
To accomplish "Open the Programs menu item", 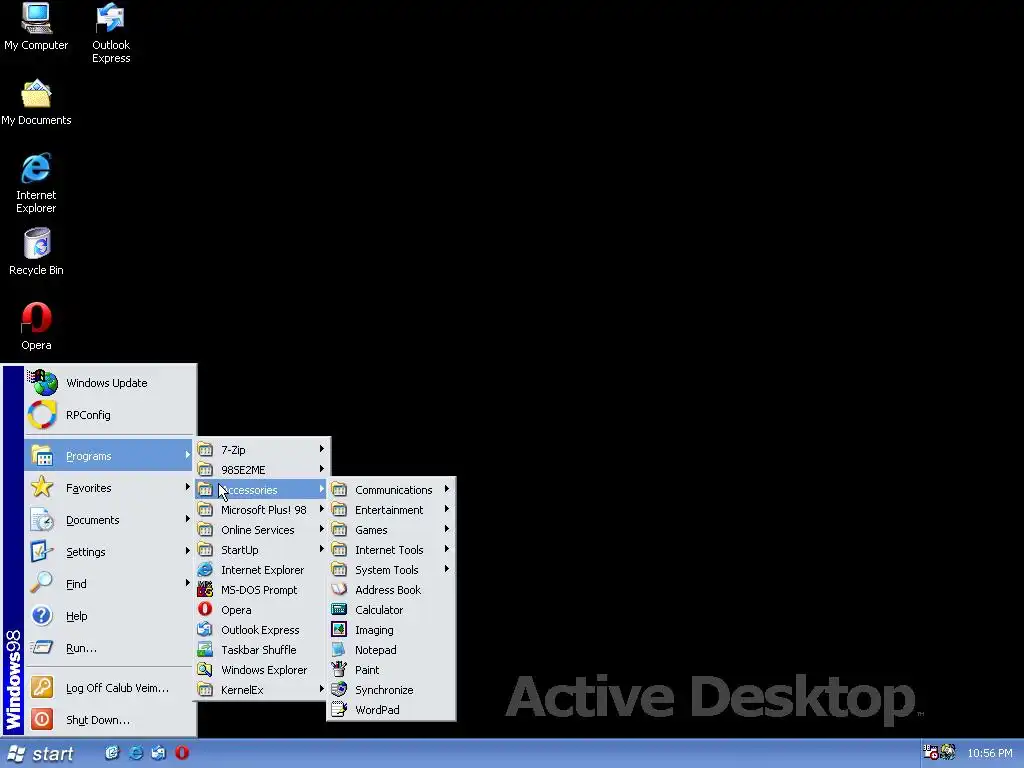I will coord(110,455).
